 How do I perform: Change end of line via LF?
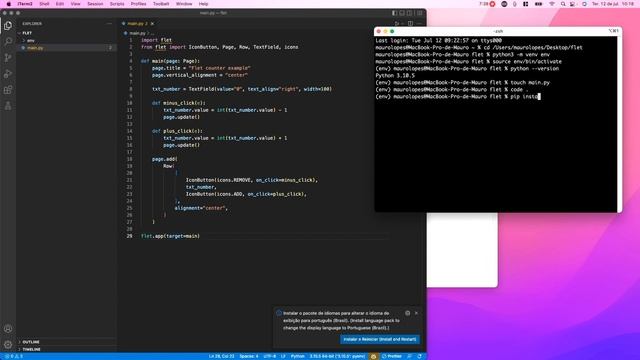click(283, 356)
